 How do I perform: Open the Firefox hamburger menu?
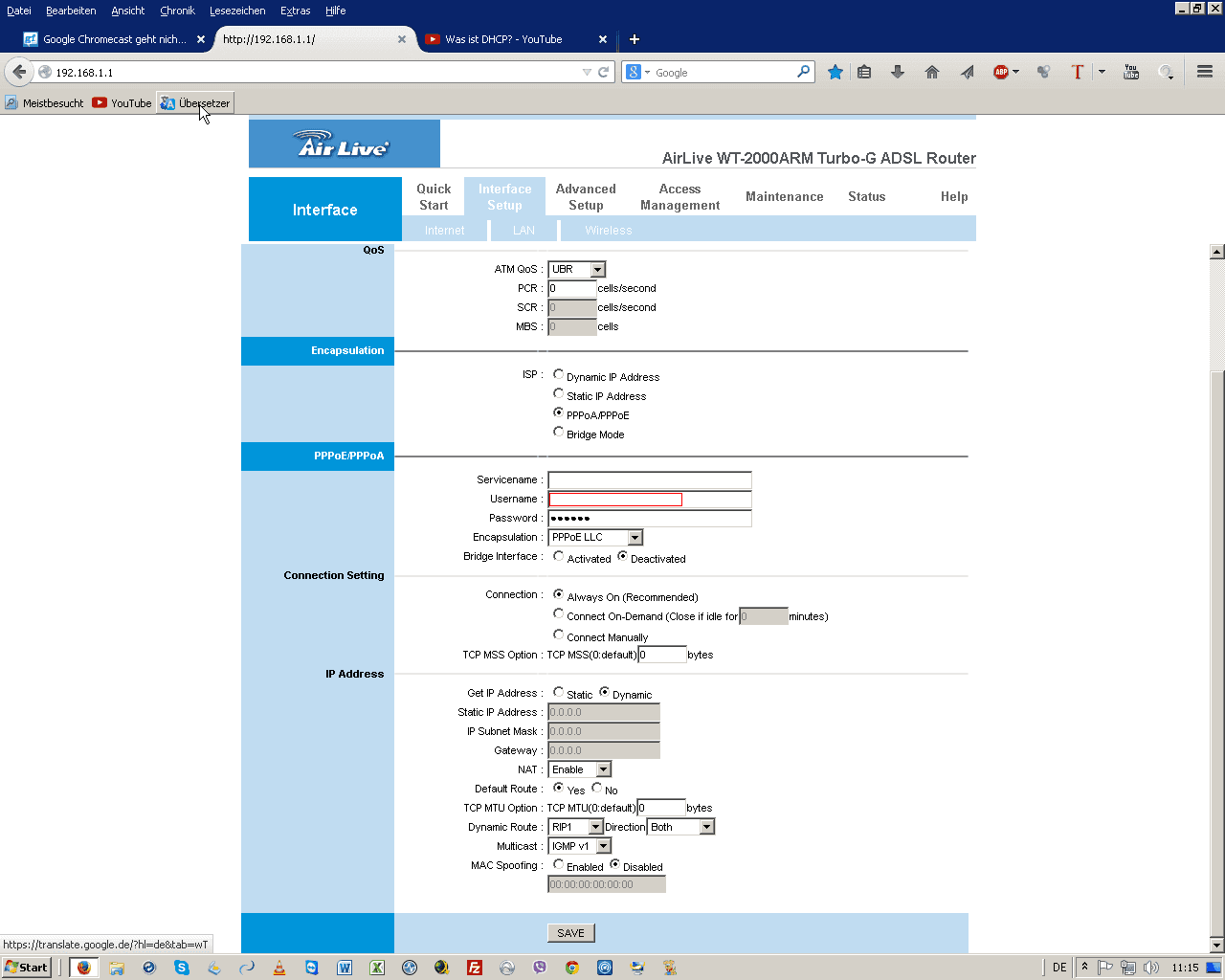[1205, 72]
